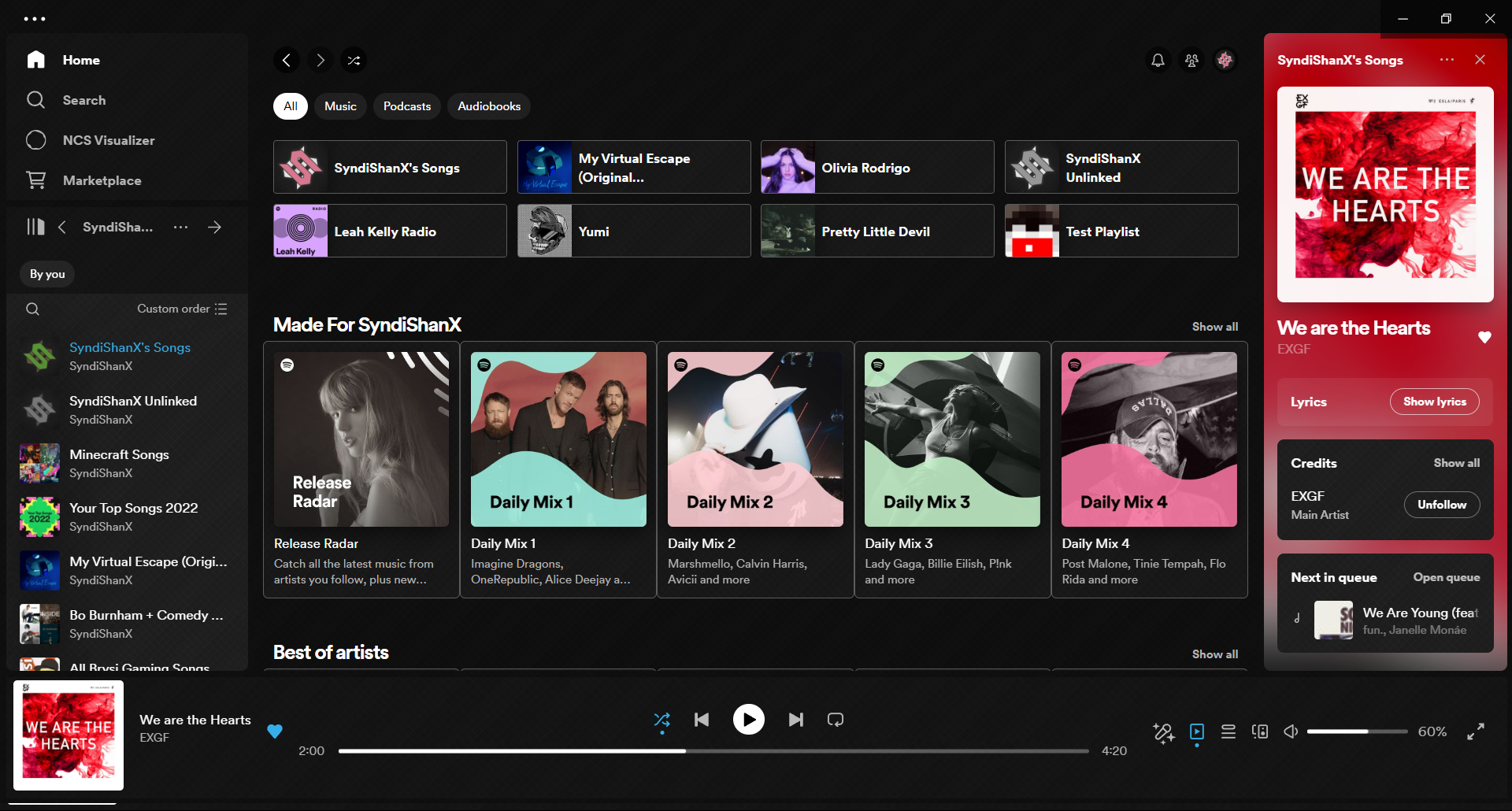Open Daily Mix 1 card
Screen dimensions: 1512x811
[558, 470]
